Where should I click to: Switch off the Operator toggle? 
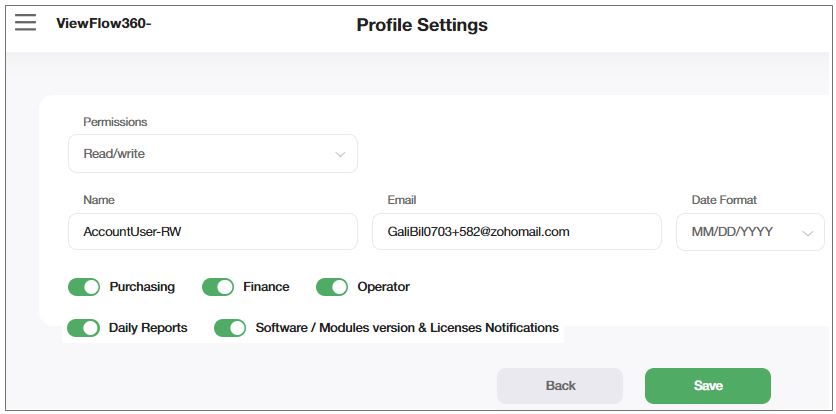(x=332, y=287)
